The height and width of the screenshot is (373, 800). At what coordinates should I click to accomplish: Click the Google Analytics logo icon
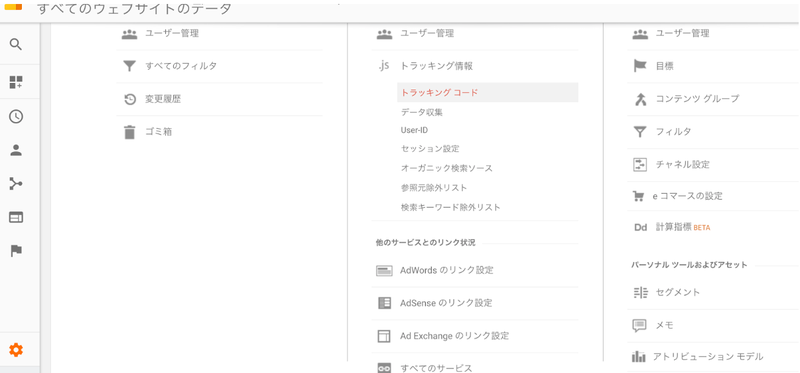pos(13,7)
